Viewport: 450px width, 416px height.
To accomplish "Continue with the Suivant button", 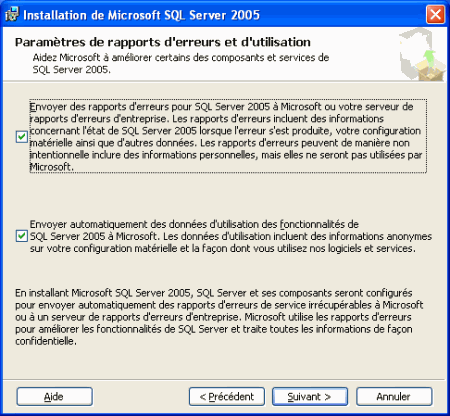I will [x=310, y=396].
